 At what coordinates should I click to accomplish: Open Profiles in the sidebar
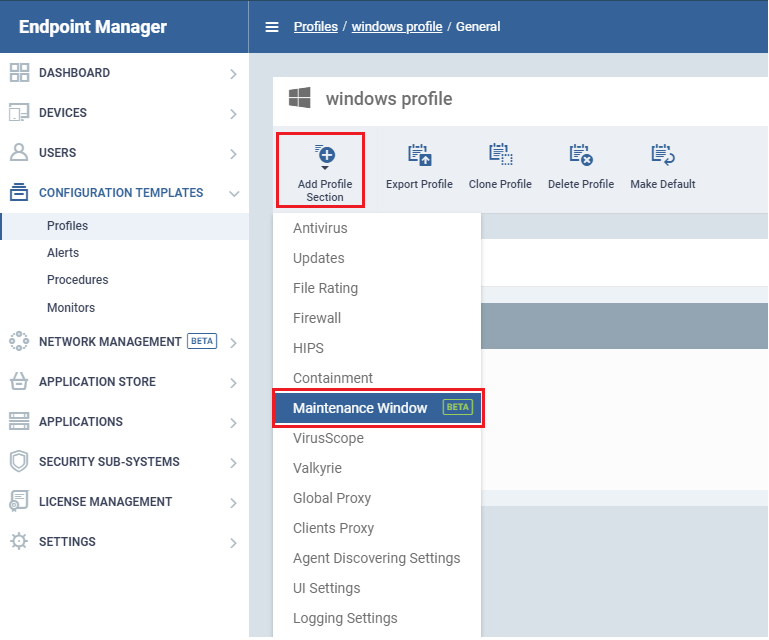pos(125,226)
